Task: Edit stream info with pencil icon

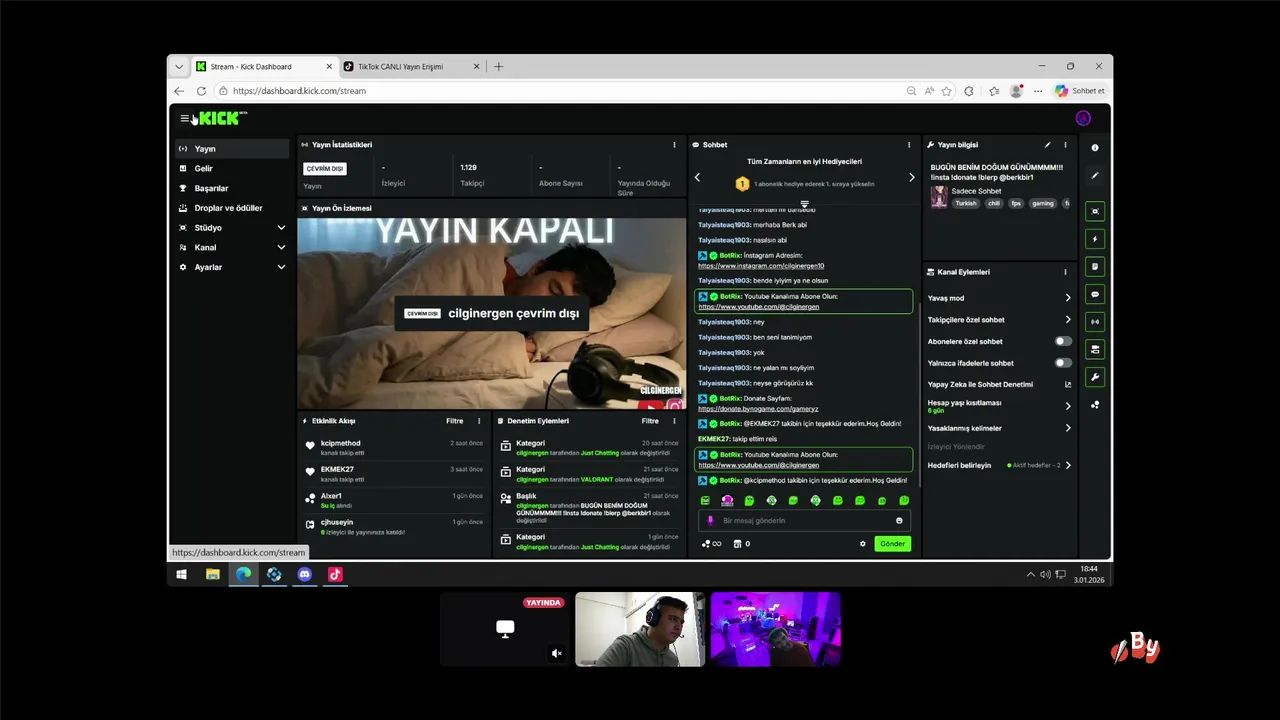Action: (x=1048, y=145)
